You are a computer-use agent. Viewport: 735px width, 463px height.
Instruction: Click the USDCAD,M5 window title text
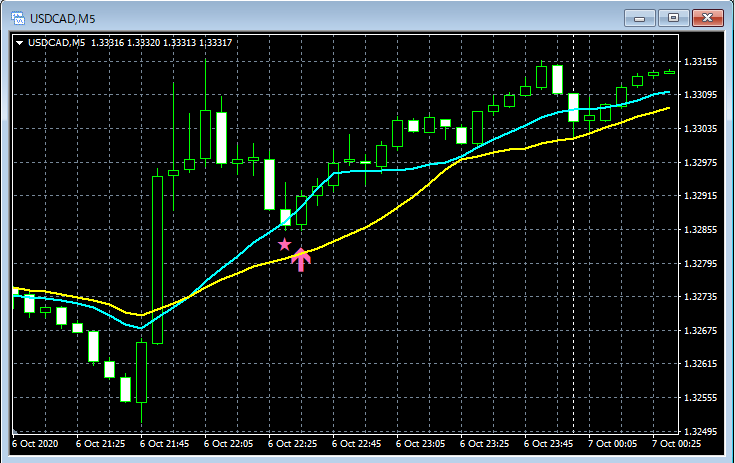(x=62, y=19)
